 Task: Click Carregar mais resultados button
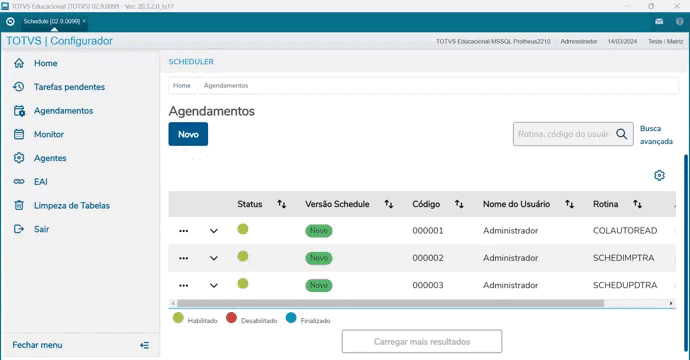click(x=422, y=342)
